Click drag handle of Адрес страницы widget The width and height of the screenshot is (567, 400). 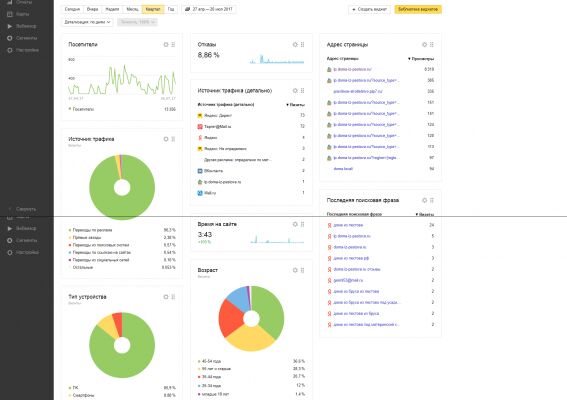pos(432,44)
